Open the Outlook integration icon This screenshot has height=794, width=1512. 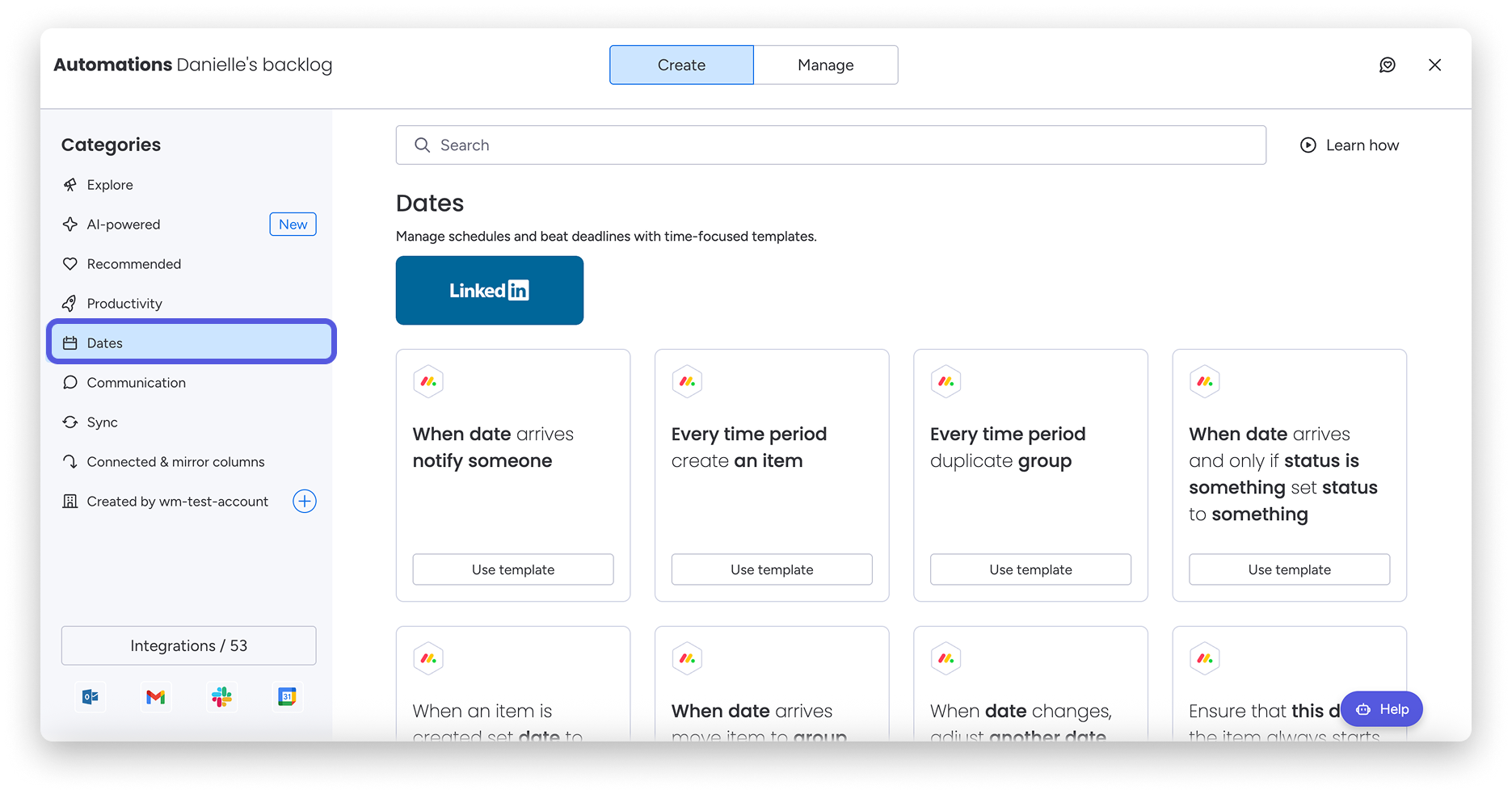click(91, 696)
